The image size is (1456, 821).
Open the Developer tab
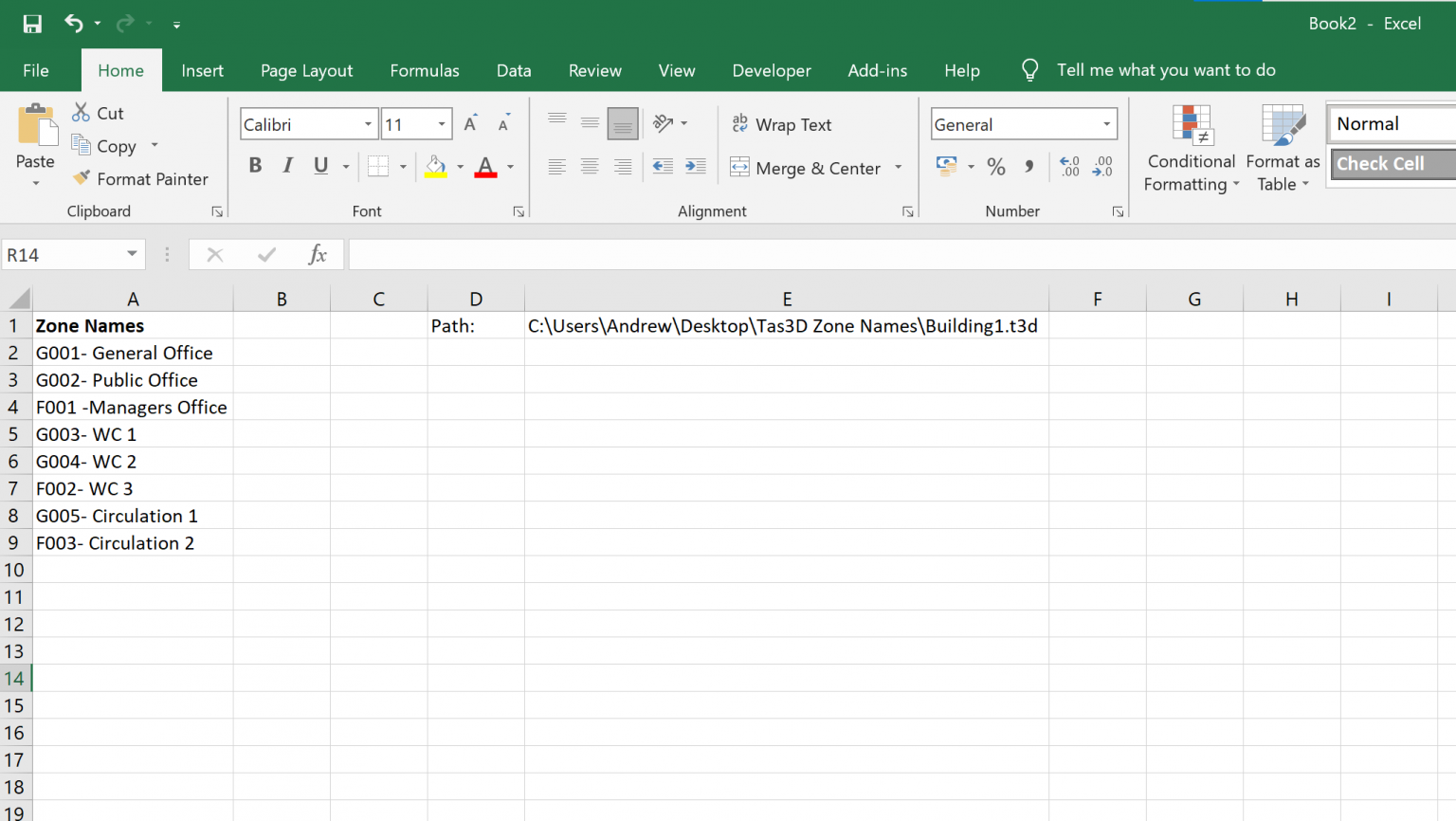(x=771, y=70)
